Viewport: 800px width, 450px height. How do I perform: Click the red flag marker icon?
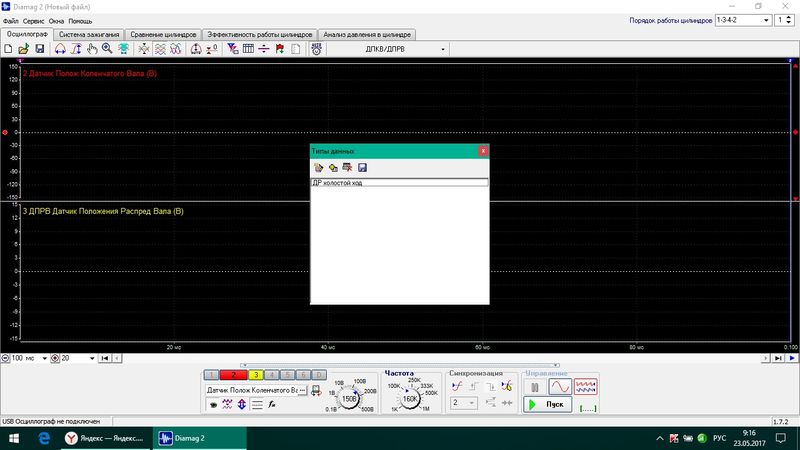click(280, 49)
